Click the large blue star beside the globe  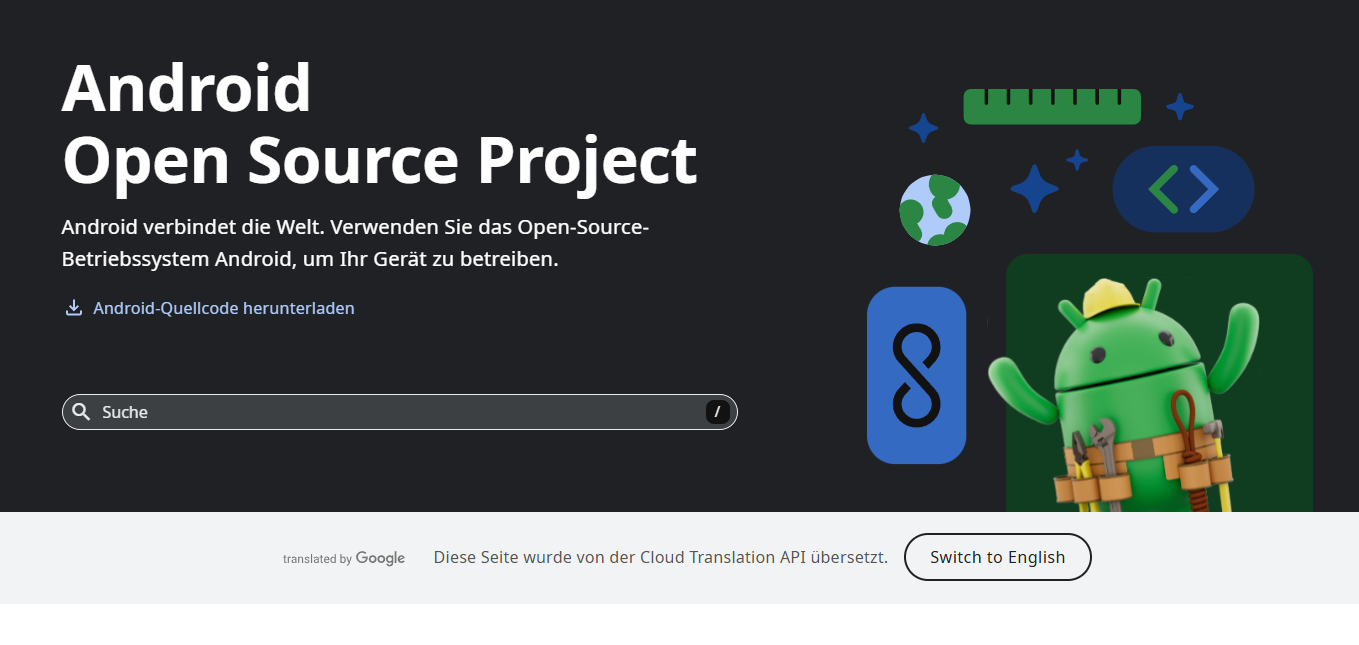(x=1033, y=188)
